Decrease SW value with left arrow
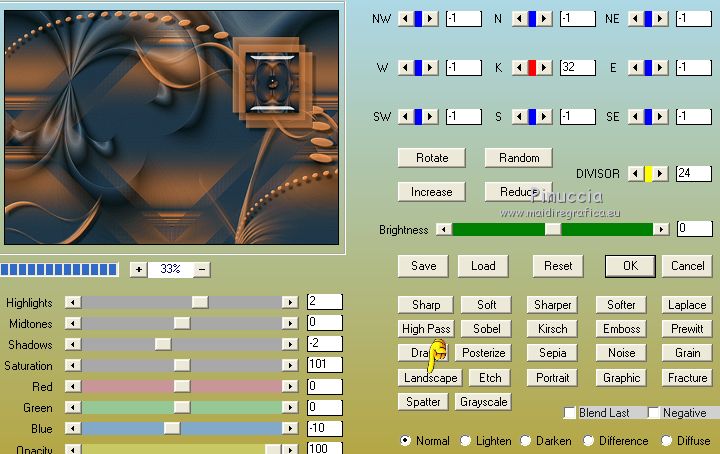 tap(405, 117)
